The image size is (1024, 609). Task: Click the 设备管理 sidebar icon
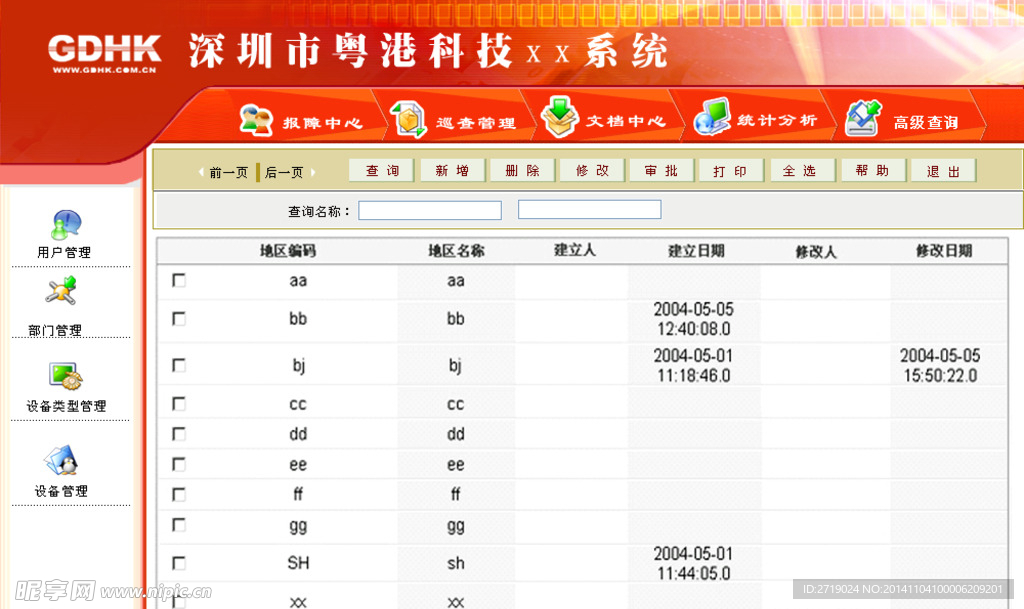tap(62, 461)
